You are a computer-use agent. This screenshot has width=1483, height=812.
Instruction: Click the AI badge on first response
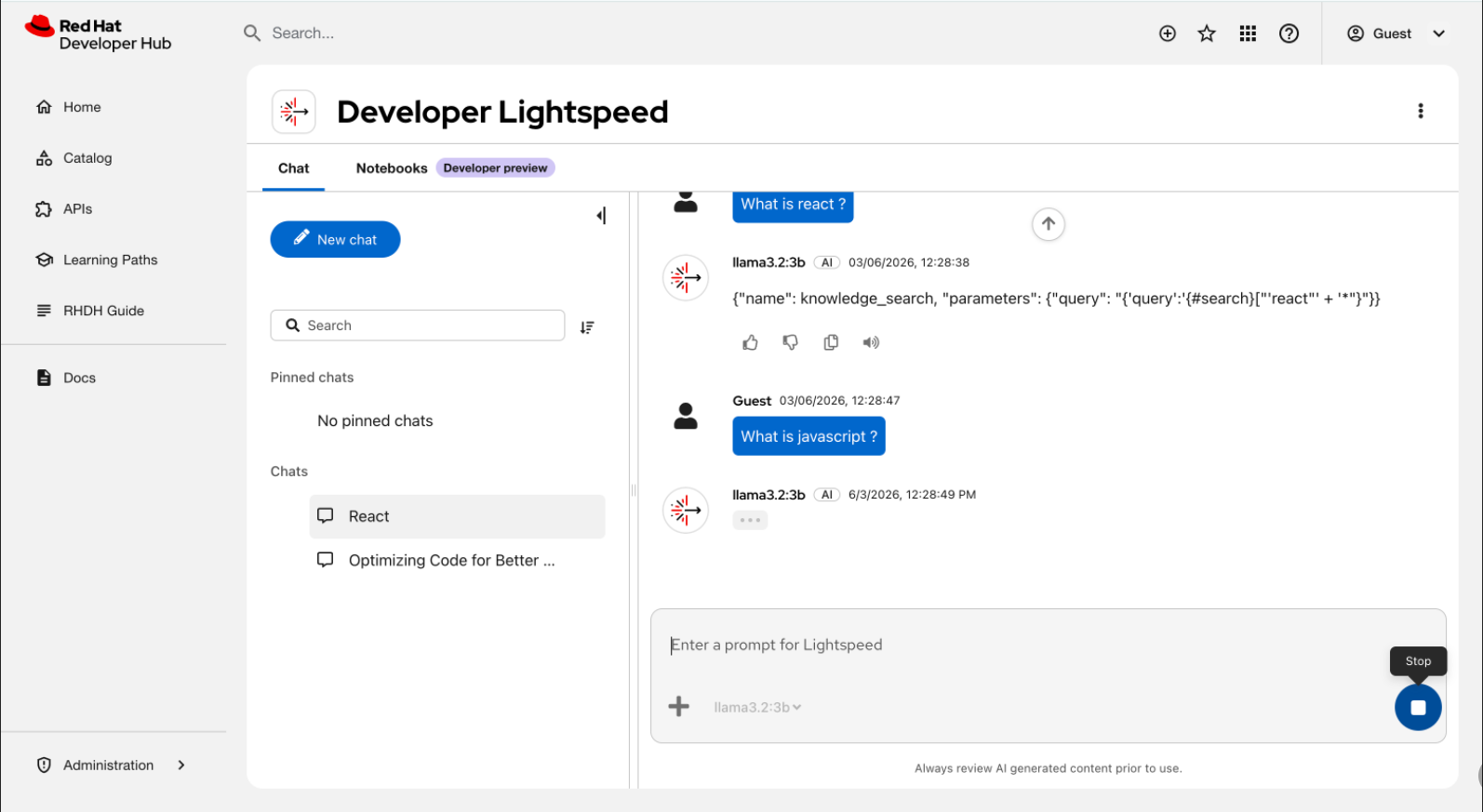[826, 262]
